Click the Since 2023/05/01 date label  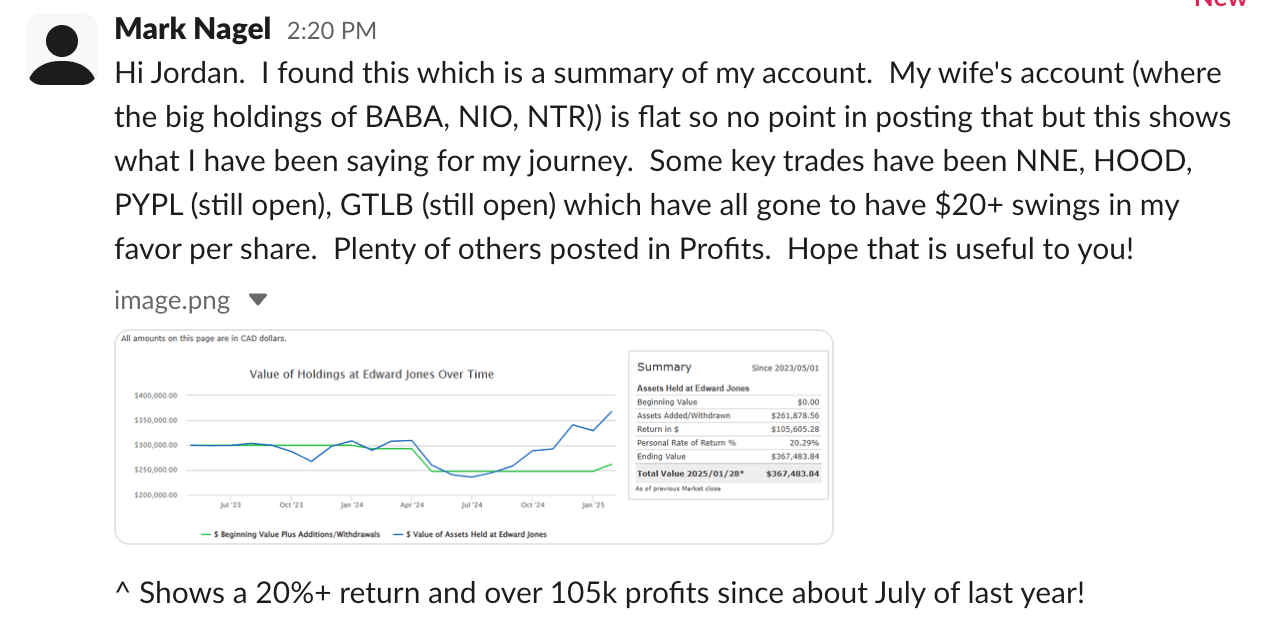point(785,368)
